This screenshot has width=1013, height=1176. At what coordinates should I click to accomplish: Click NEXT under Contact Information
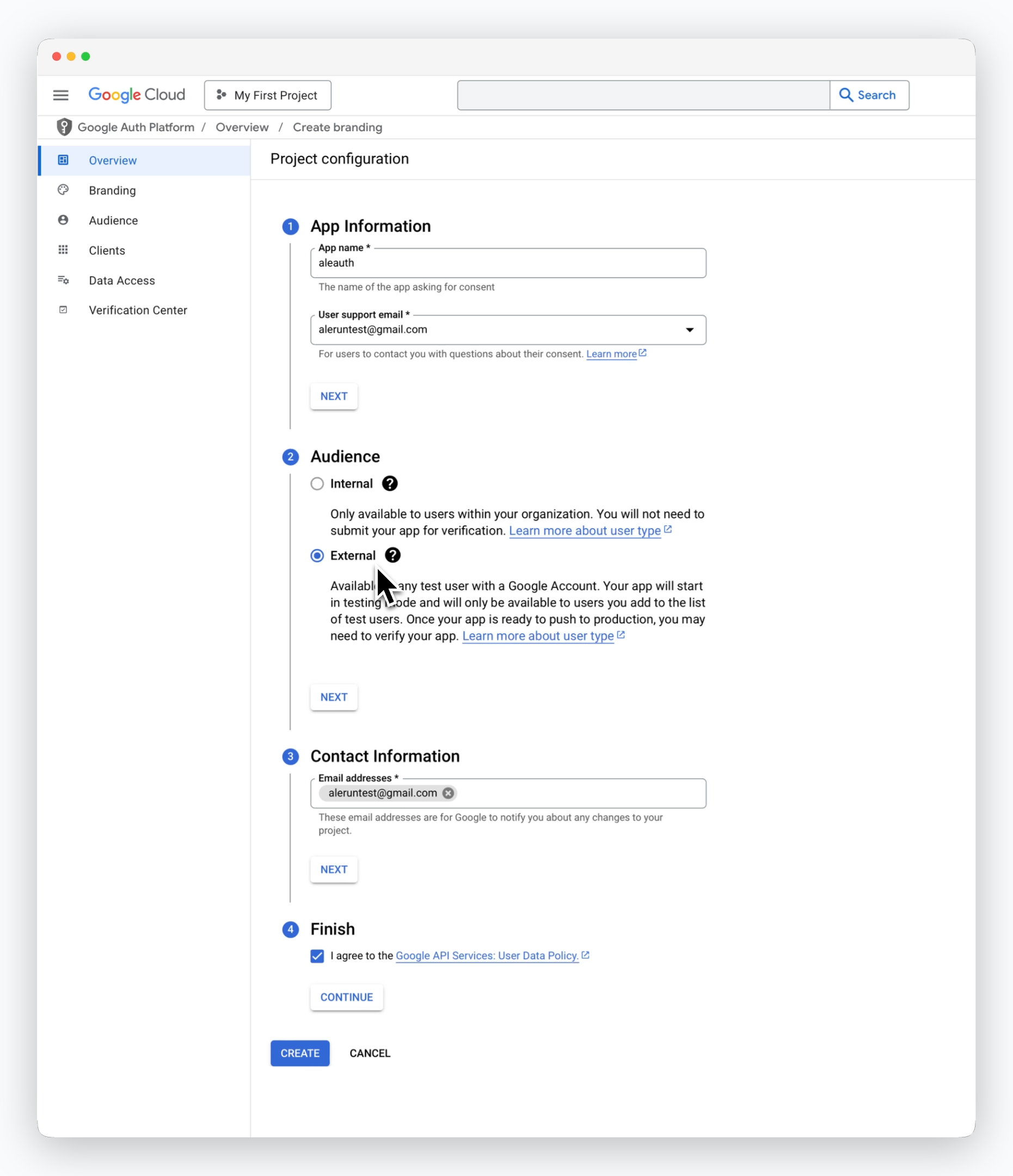(x=334, y=869)
